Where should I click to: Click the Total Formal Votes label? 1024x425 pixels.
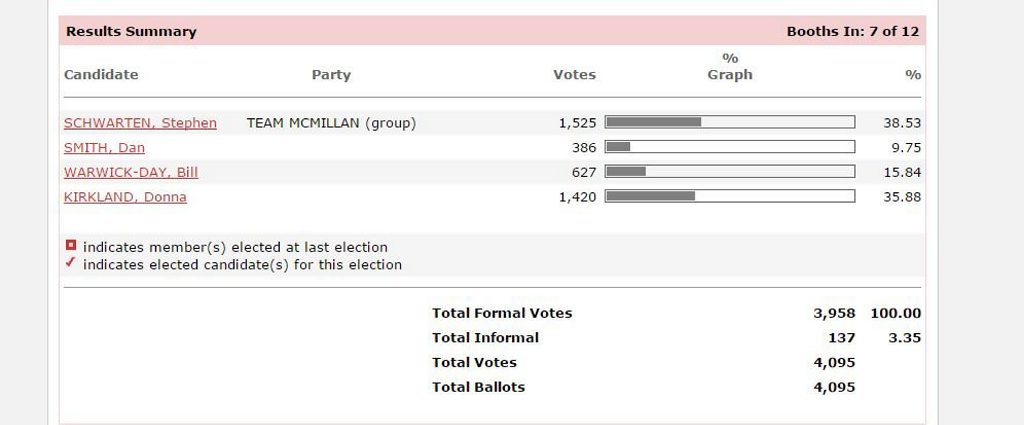pyautogui.click(x=502, y=313)
